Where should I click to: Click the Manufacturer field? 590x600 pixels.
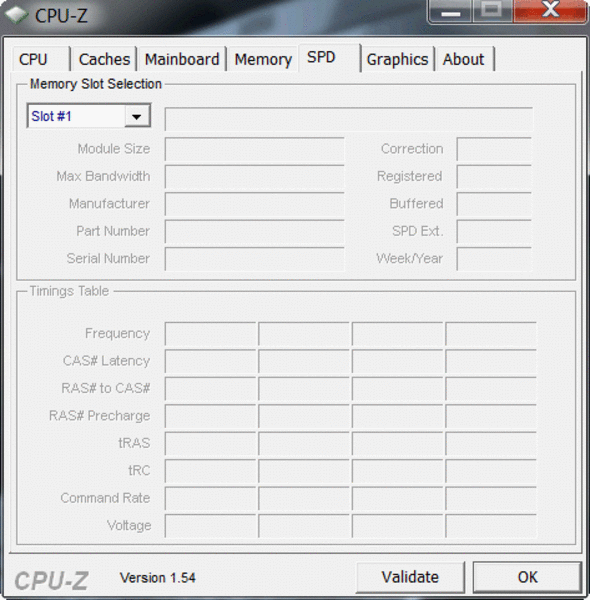pyautogui.click(x=254, y=204)
